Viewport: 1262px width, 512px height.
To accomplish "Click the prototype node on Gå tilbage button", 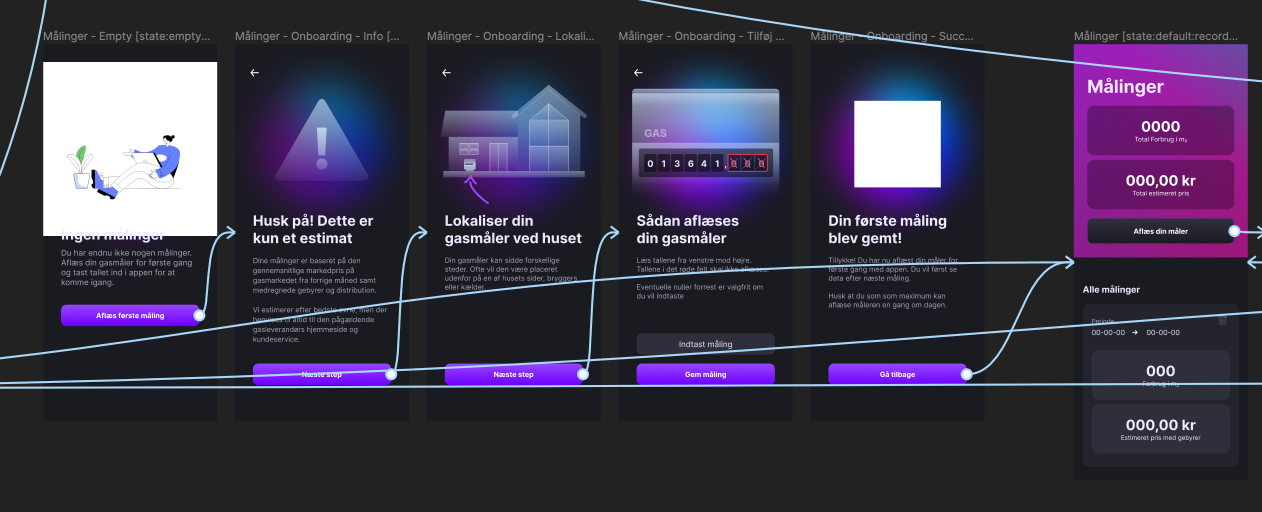I will pyautogui.click(x=967, y=374).
